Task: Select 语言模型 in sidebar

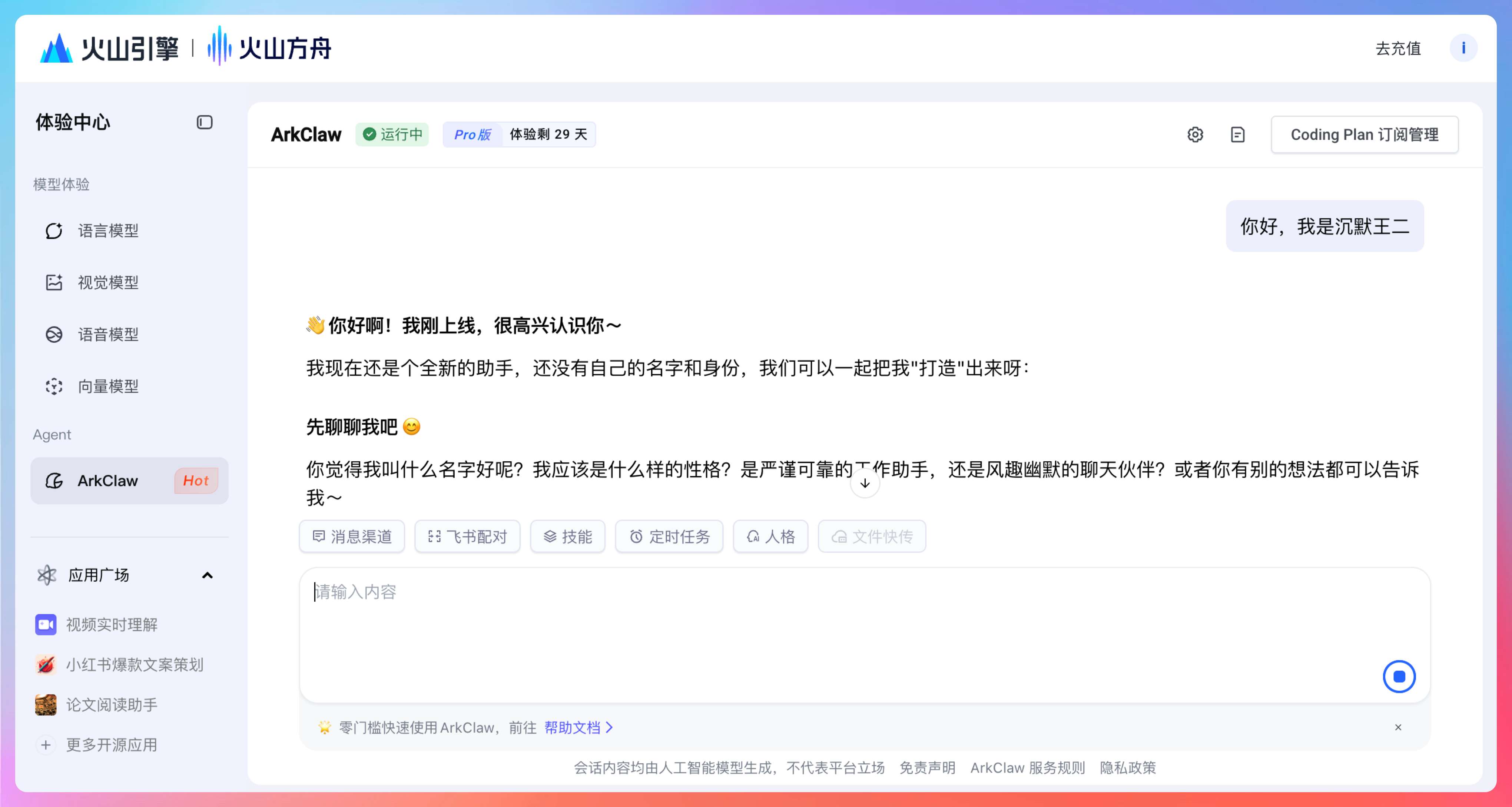Action: pyautogui.click(x=108, y=231)
